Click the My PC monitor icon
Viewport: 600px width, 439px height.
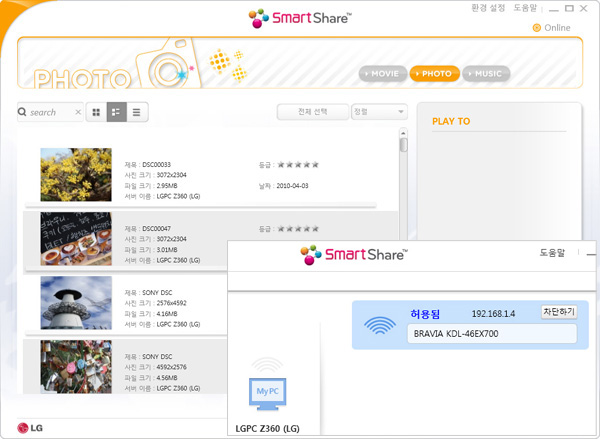click(x=267, y=393)
